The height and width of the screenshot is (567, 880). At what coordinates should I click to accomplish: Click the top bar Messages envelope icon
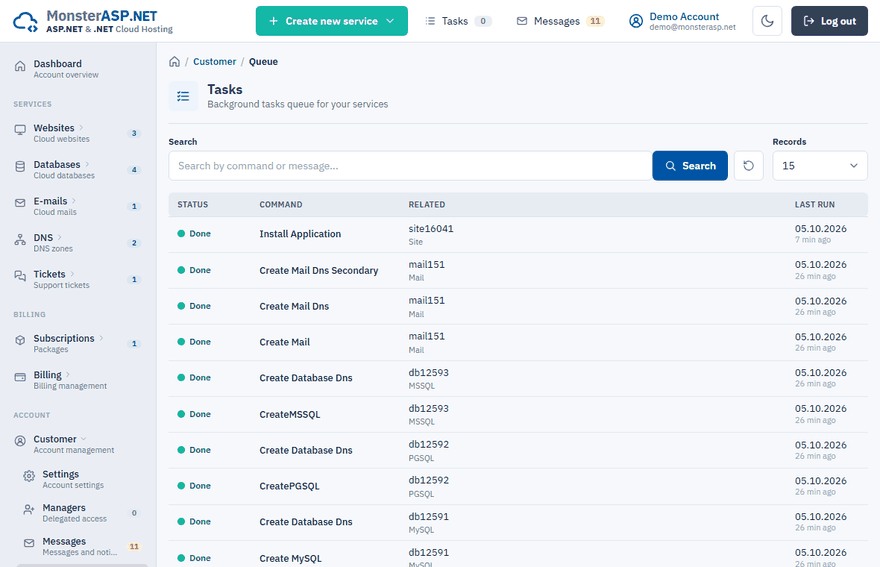[522, 21]
